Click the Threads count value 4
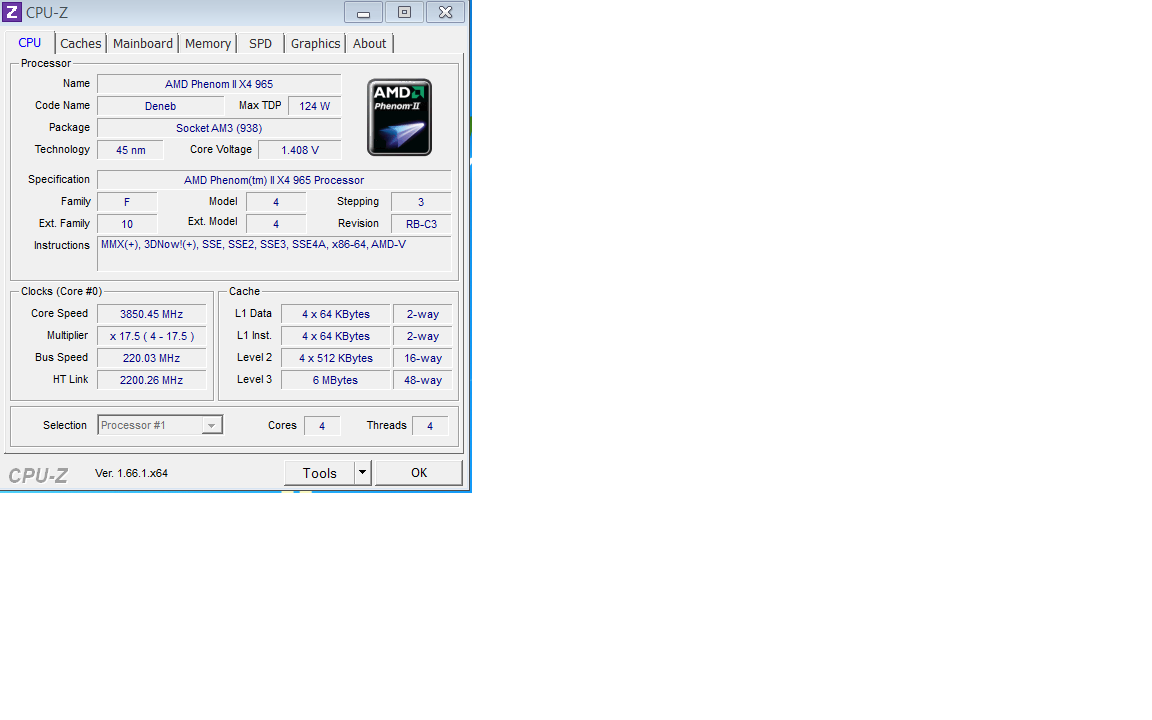The width and height of the screenshot is (1152, 720). coord(430,426)
